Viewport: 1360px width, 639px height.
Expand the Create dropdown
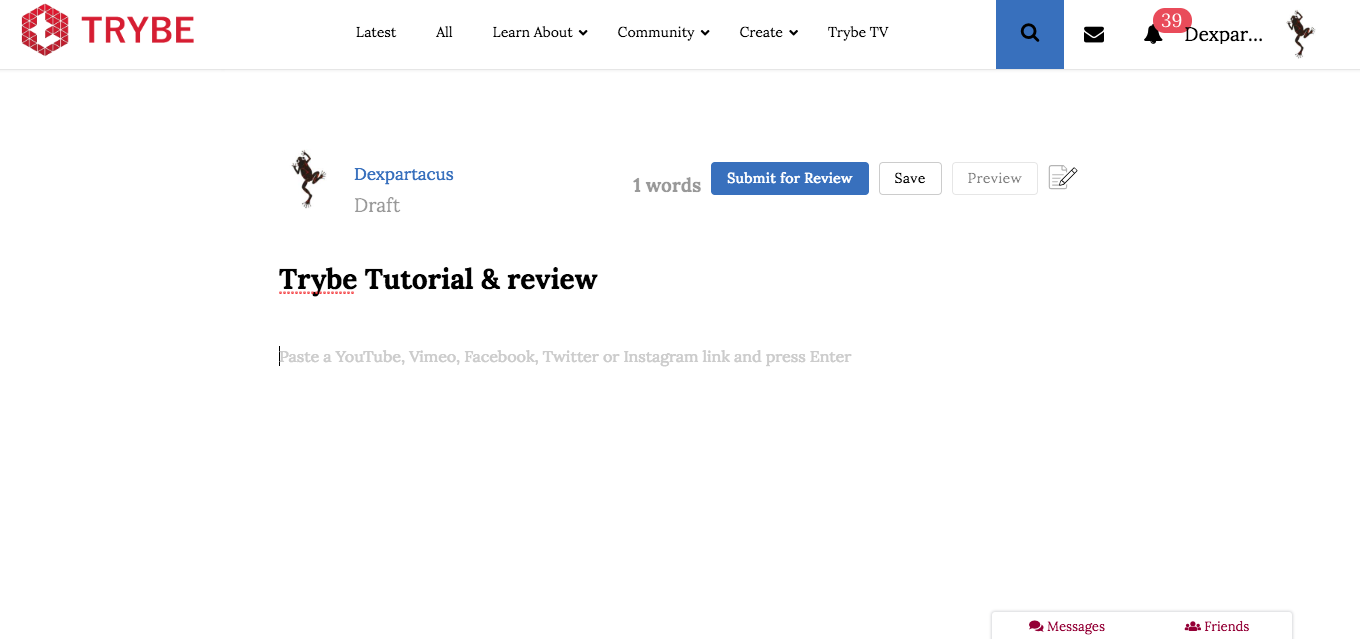pyautogui.click(x=769, y=32)
